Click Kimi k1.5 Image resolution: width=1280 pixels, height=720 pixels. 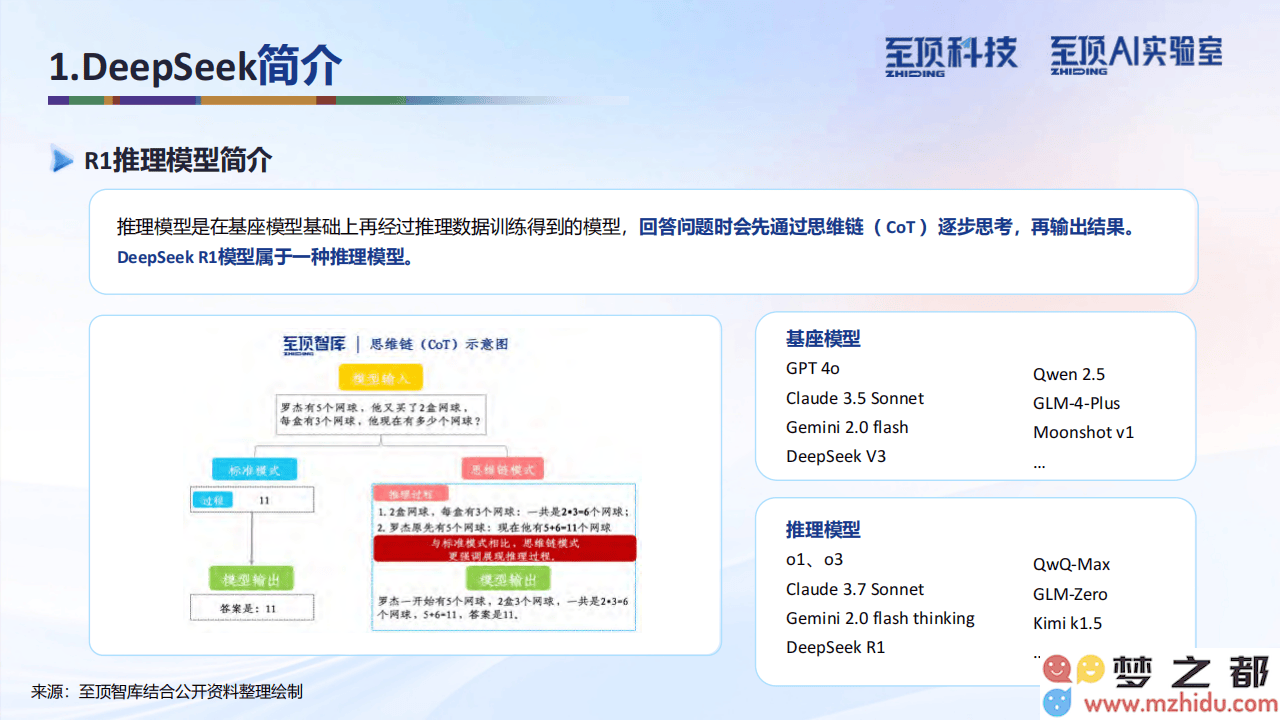click(x=1068, y=623)
